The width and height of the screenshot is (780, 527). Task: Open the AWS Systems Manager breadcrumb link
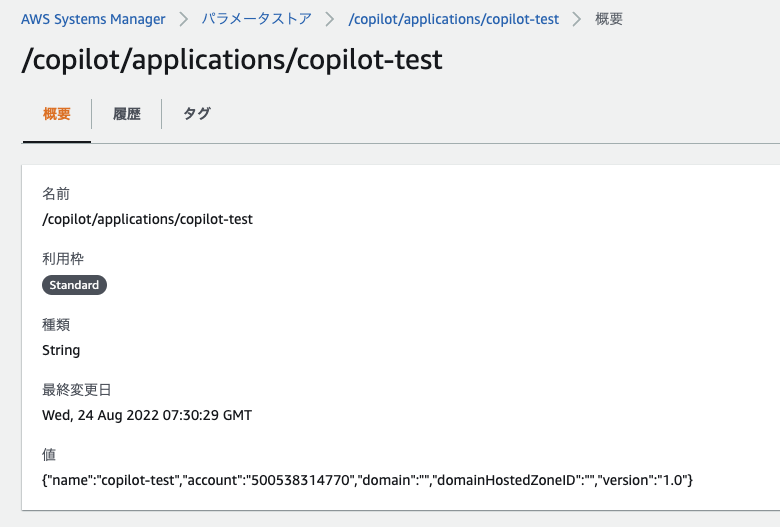click(93, 19)
